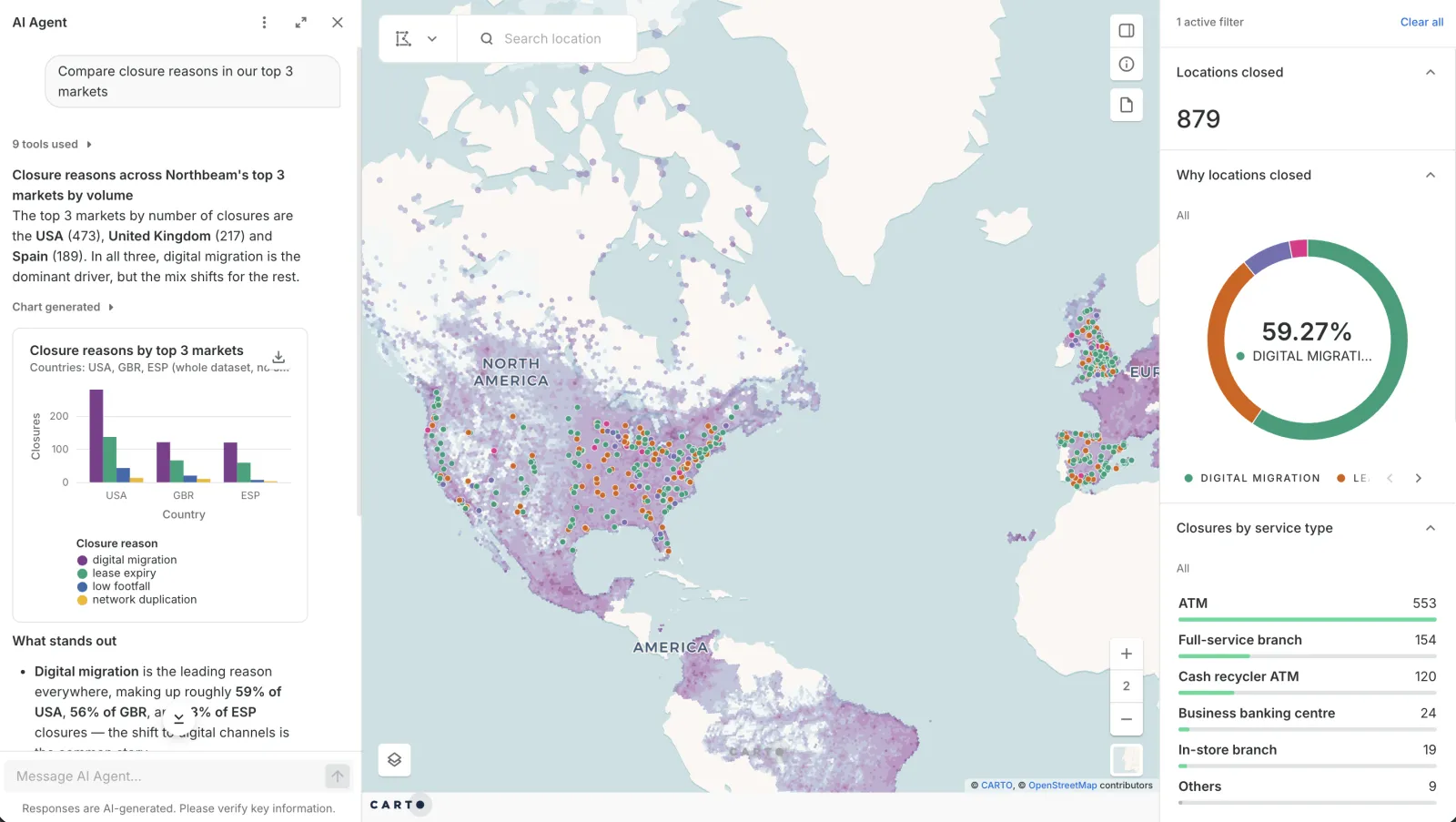Screen dimensions: 1456x822
Task: Select the purple donut chart segment
Action: click(x=1269, y=256)
